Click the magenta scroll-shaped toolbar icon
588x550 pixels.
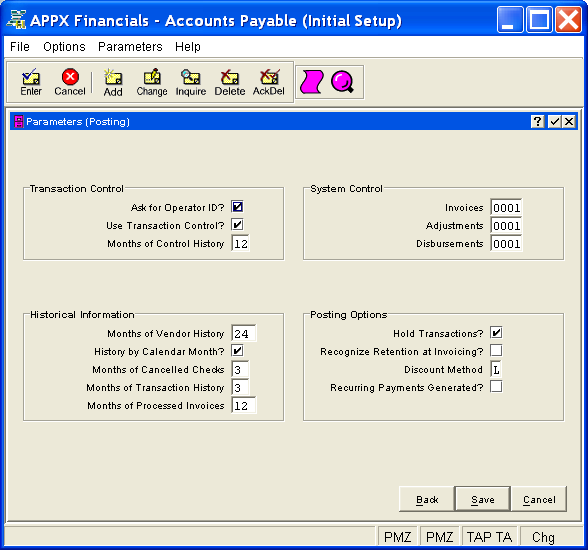tap(311, 82)
